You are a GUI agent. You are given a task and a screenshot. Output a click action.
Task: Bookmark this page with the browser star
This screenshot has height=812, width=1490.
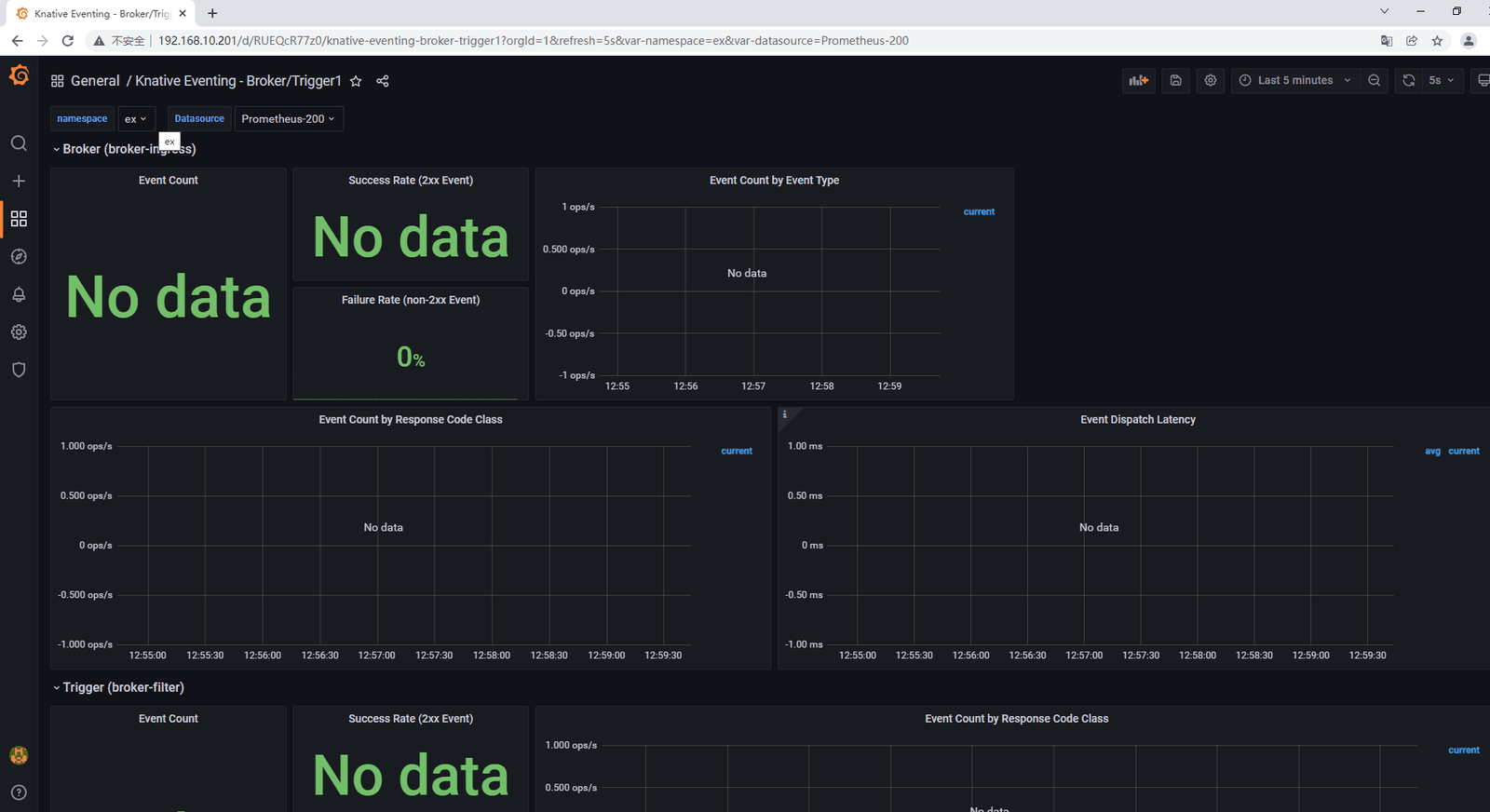pyautogui.click(x=1438, y=41)
